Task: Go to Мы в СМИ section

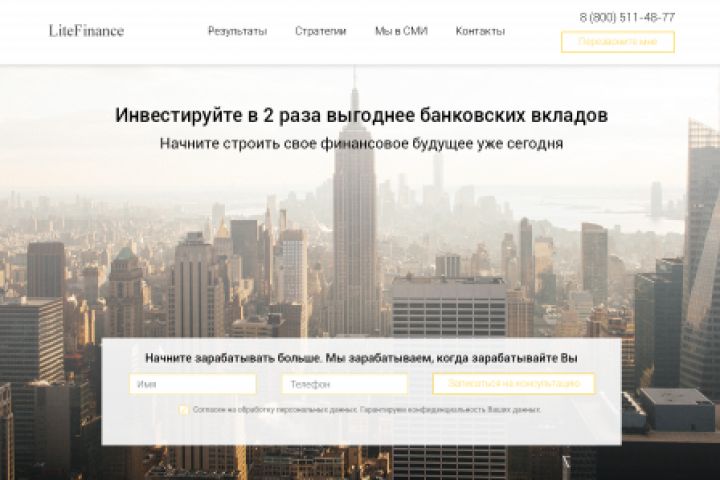Action: 401,31
